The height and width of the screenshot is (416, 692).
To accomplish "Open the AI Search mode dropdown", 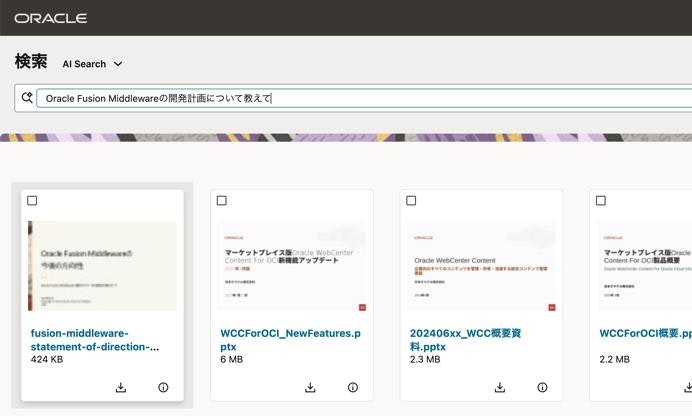I will tap(92, 64).
